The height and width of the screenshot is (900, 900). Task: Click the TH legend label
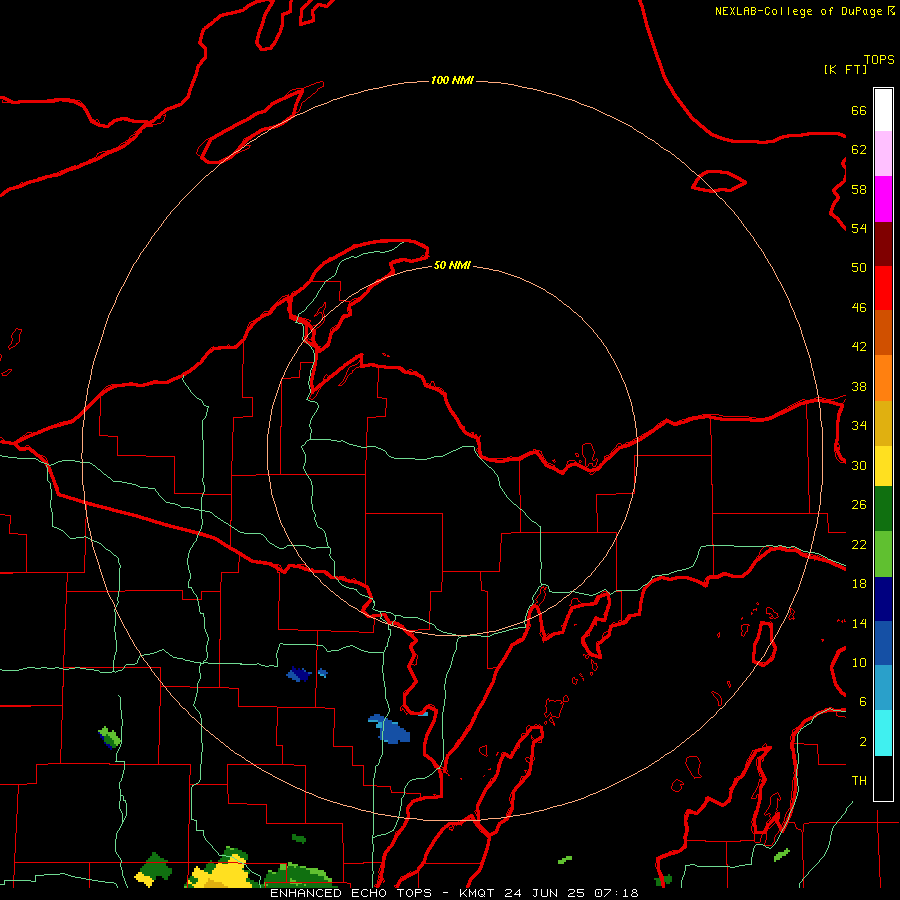(x=859, y=781)
